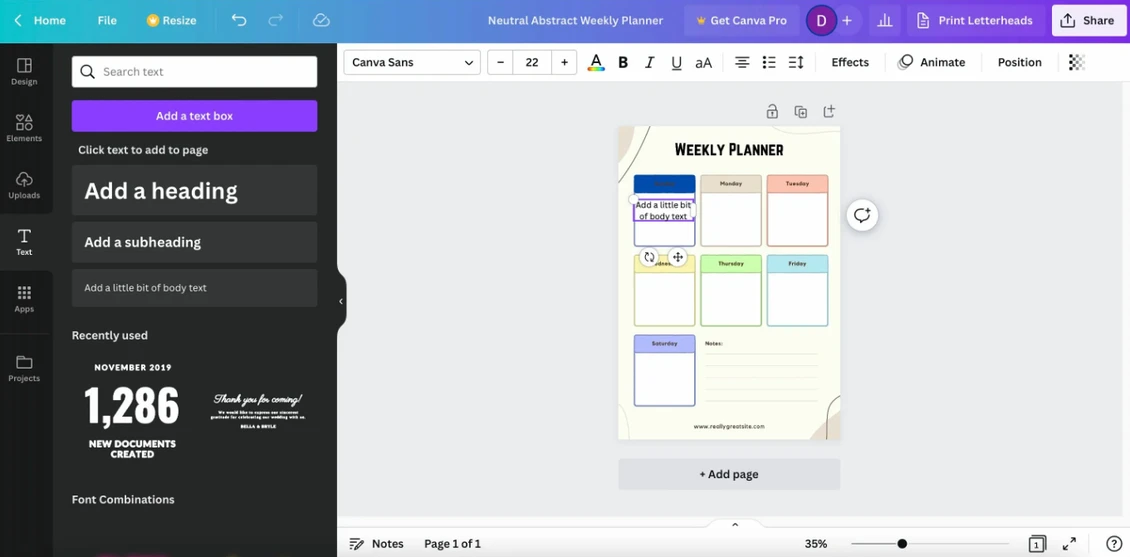Open the transparency checkerboard icon
Image resolution: width=1130 pixels, height=557 pixels.
[x=1076, y=62]
